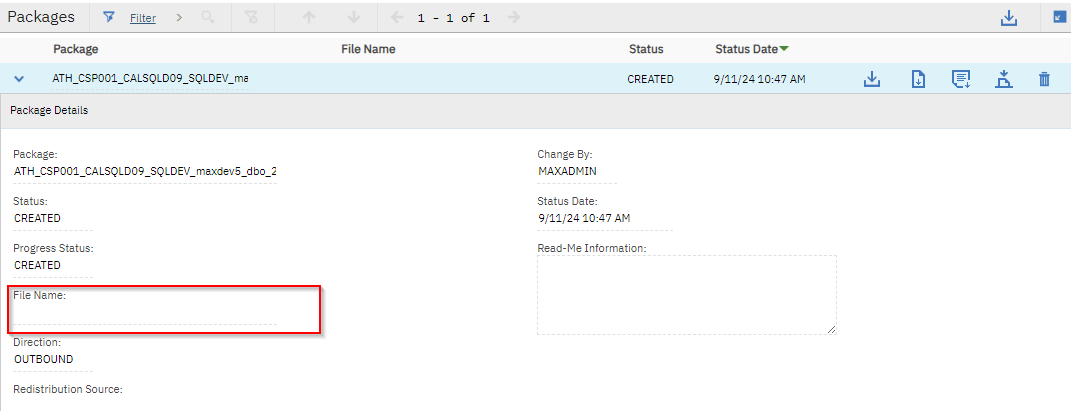Click the clear filter icon
This screenshot has height=411, width=1071.
pyautogui.click(x=252, y=17)
